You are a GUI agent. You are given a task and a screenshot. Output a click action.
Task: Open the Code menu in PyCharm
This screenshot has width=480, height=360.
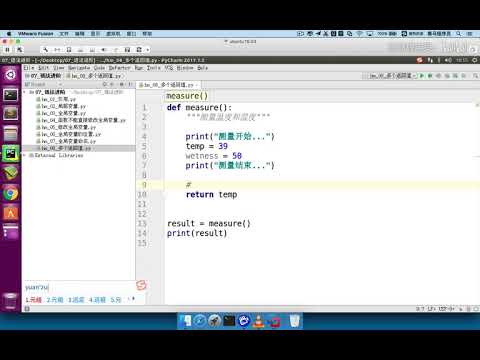(99, 68)
